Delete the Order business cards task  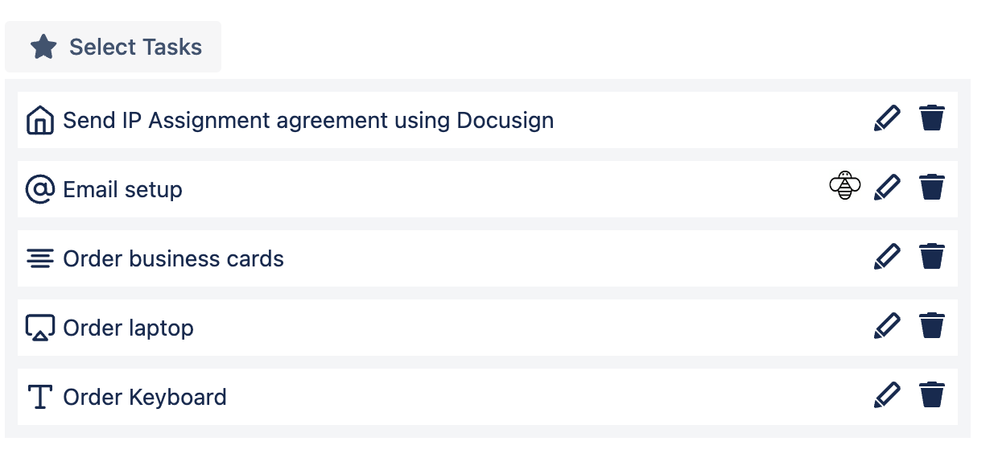[x=932, y=257]
